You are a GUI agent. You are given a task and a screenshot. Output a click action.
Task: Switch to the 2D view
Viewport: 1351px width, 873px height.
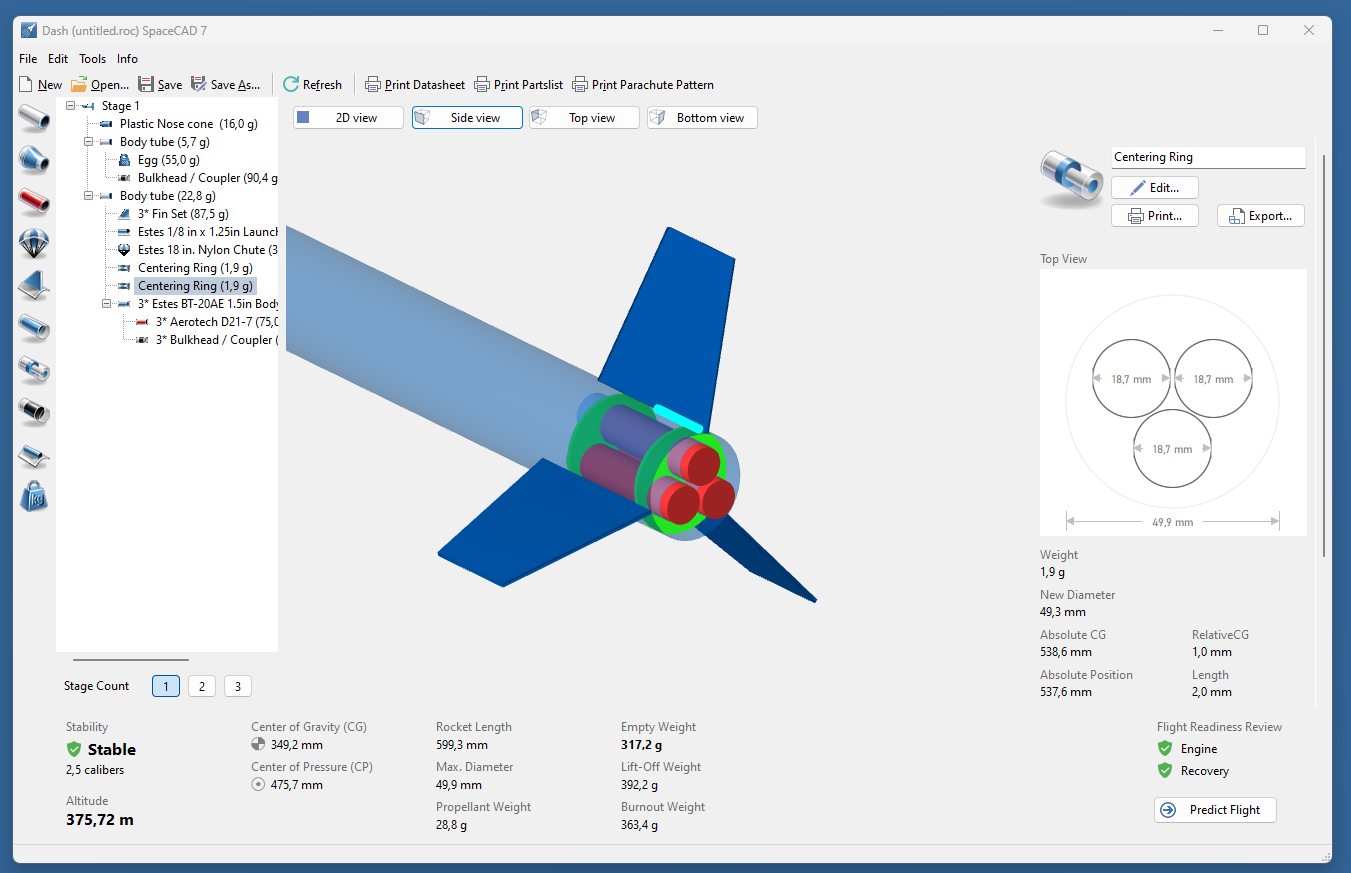pyautogui.click(x=348, y=118)
